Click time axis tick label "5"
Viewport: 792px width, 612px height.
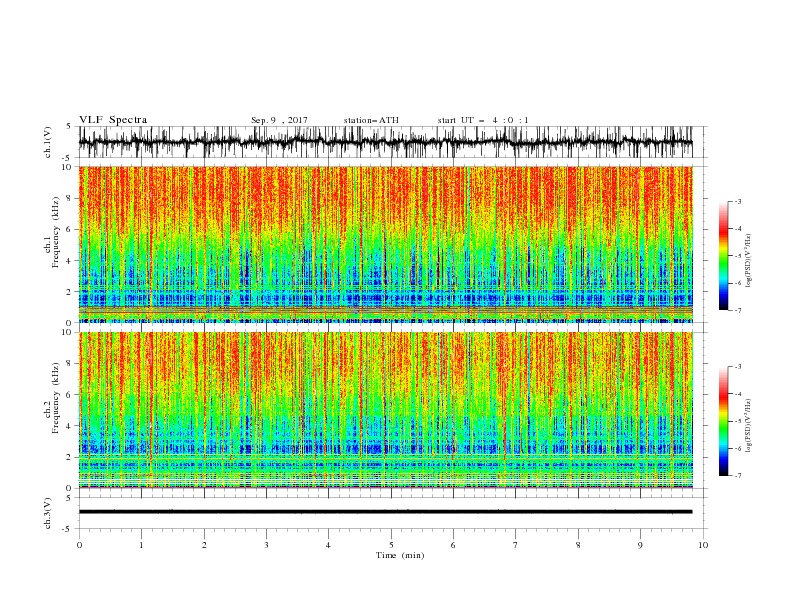(x=391, y=545)
